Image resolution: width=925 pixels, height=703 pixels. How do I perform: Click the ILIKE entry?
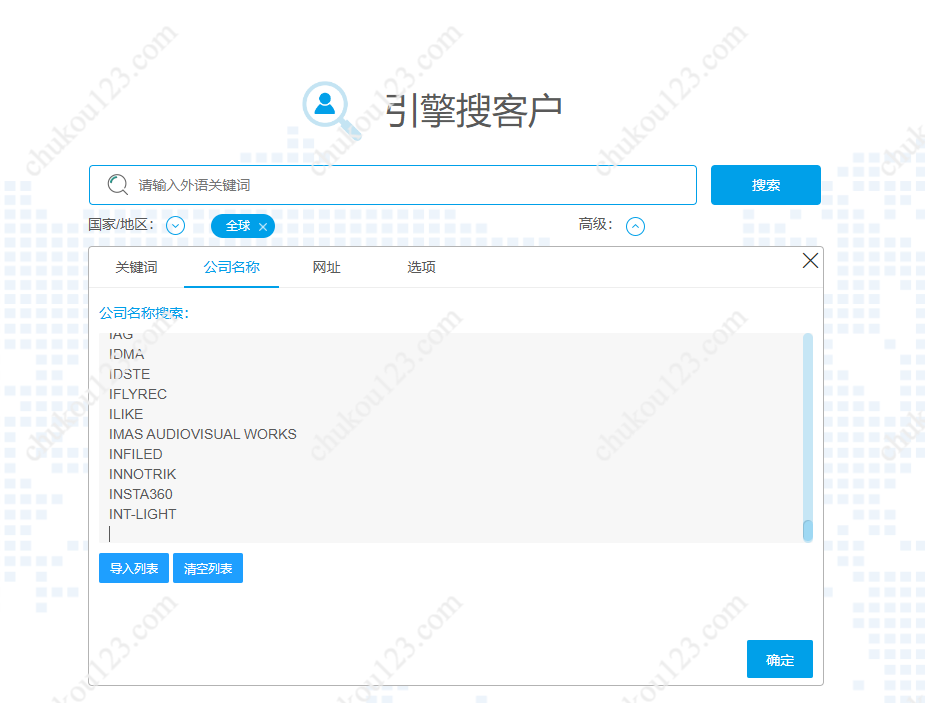(126, 414)
